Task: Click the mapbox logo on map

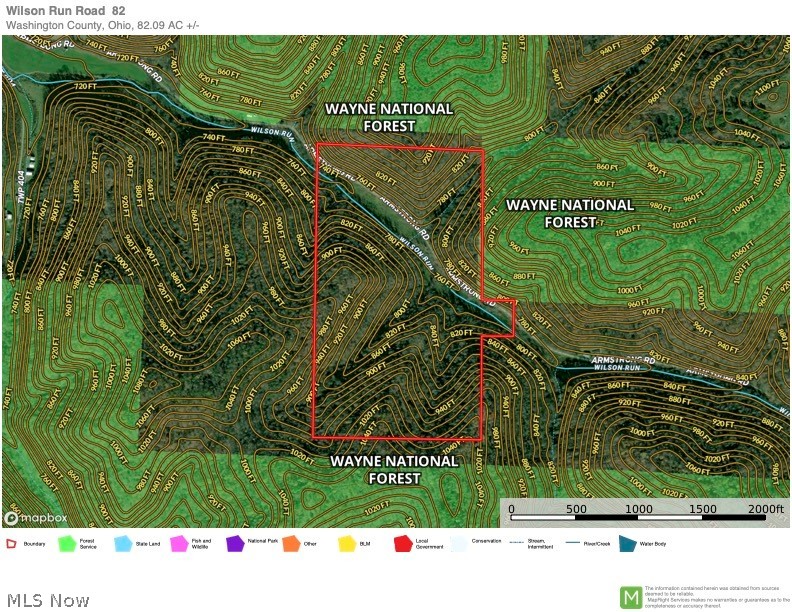Action: tap(36, 518)
